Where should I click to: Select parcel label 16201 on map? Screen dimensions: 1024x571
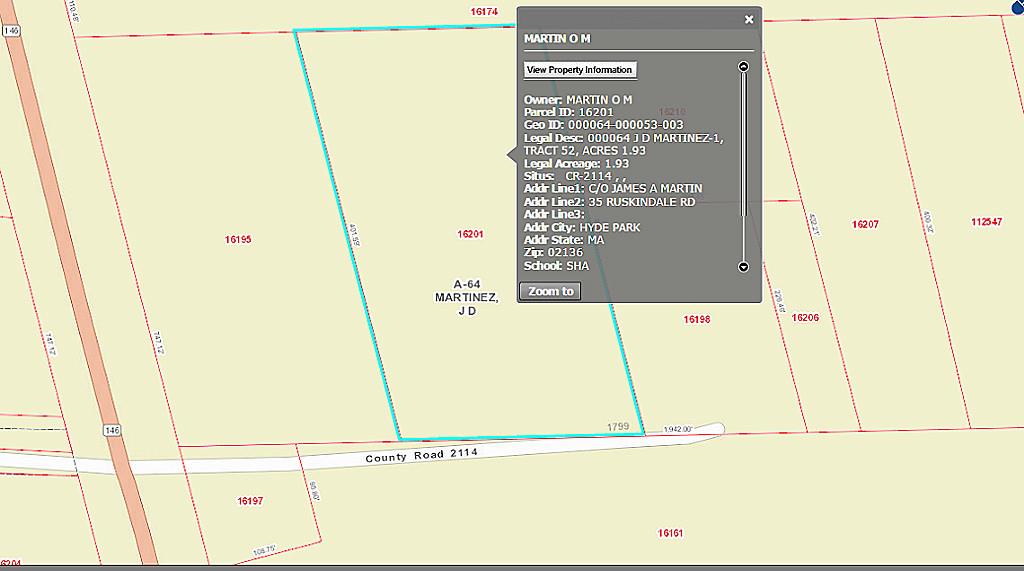pyautogui.click(x=470, y=234)
